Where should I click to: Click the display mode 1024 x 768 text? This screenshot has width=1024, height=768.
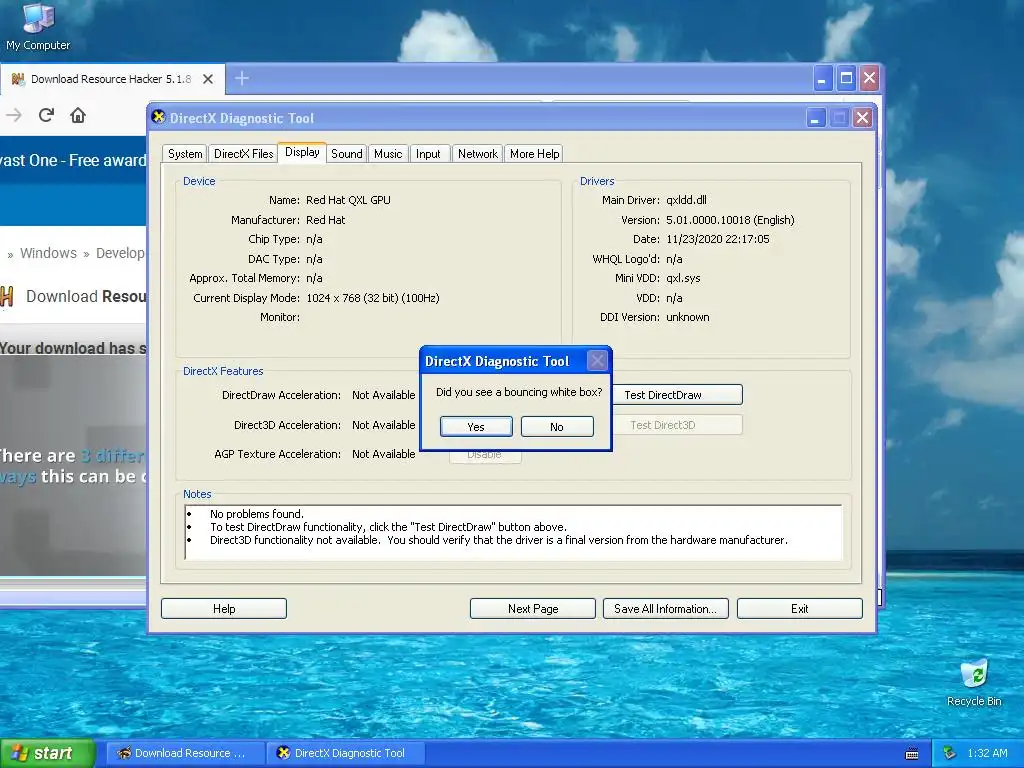click(372, 298)
